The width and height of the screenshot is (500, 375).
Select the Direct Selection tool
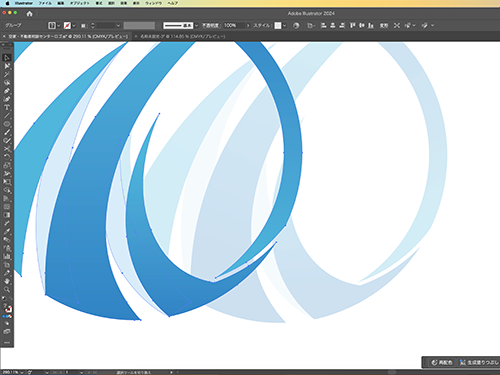point(7,66)
